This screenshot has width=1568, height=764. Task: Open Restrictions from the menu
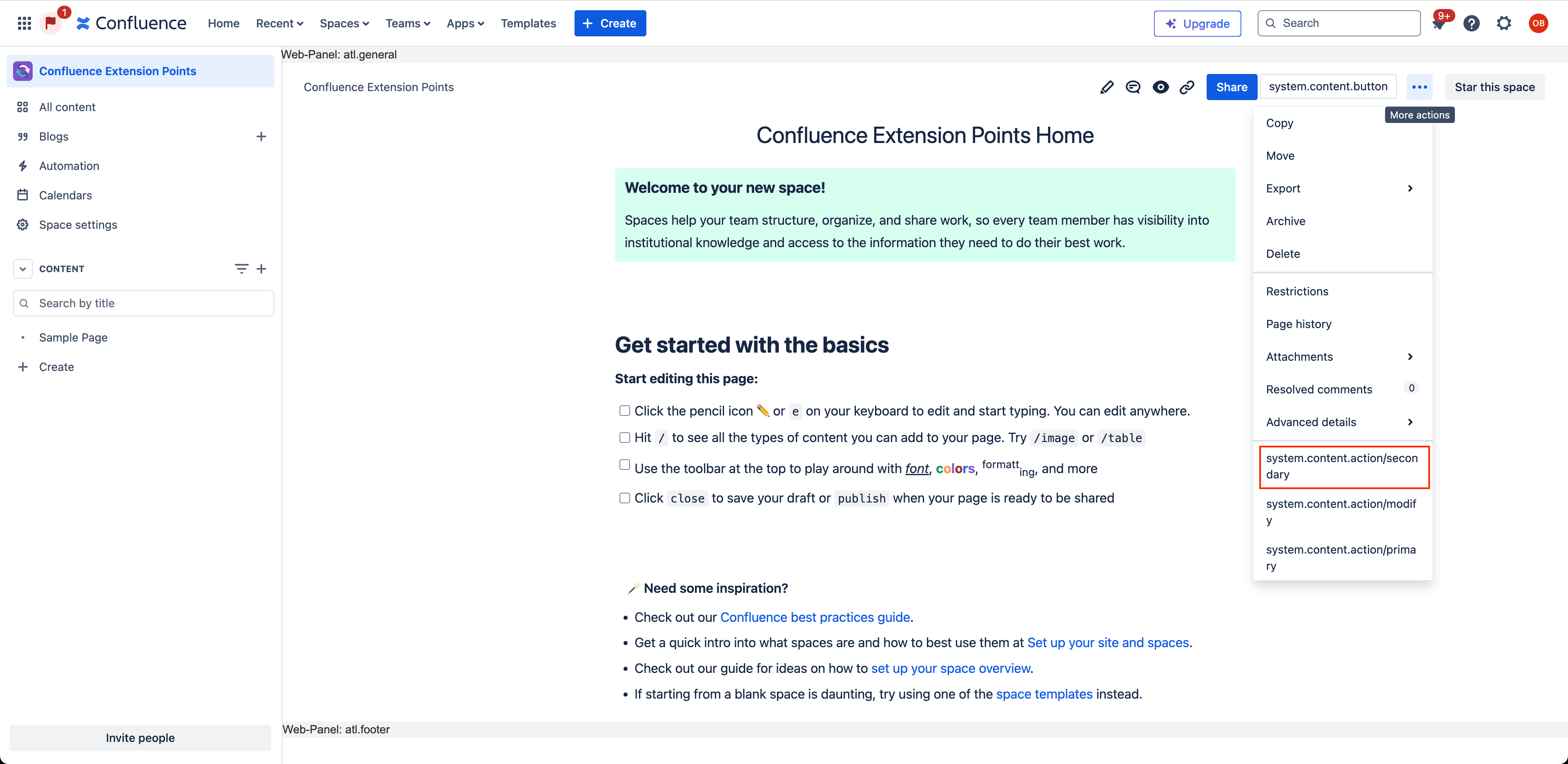[x=1342, y=291]
